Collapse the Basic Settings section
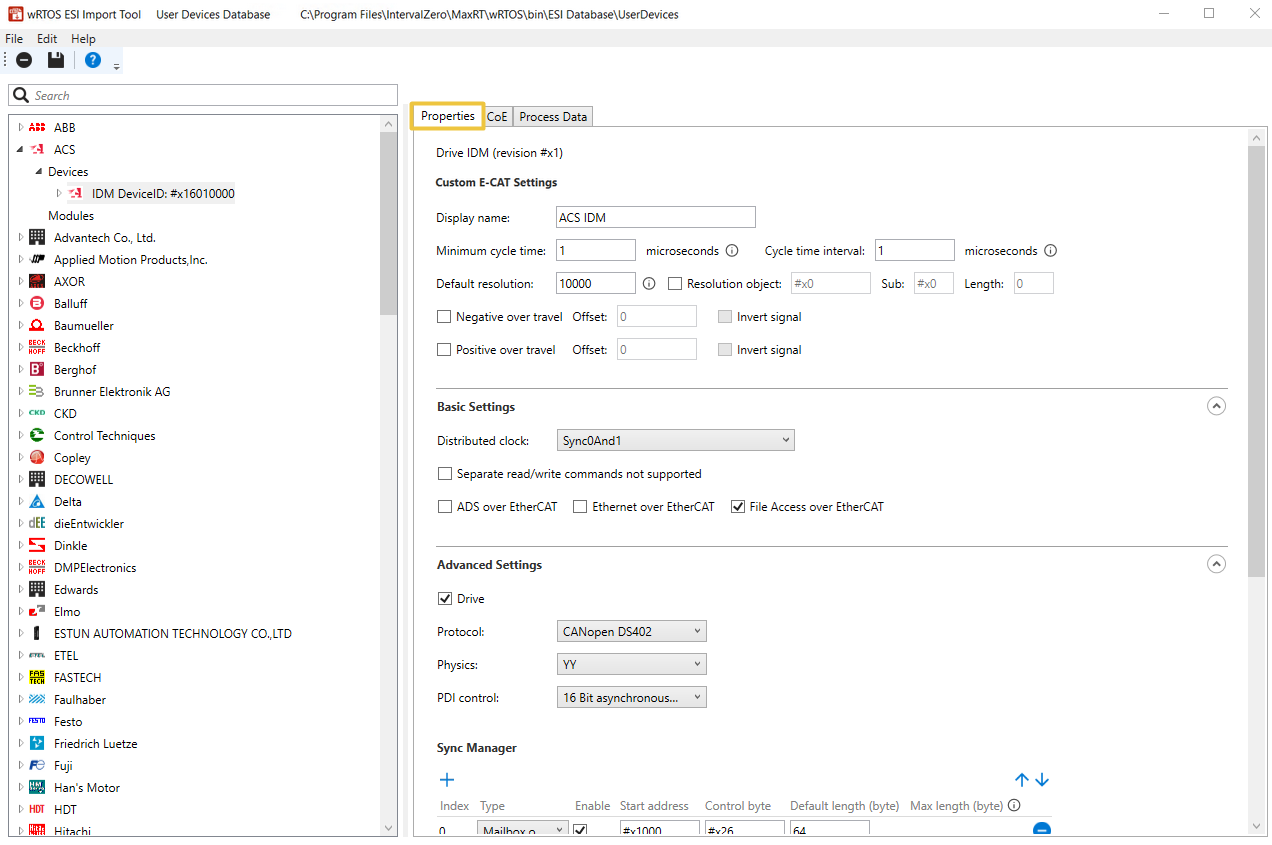The width and height of the screenshot is (1272, 845). 1216,406
